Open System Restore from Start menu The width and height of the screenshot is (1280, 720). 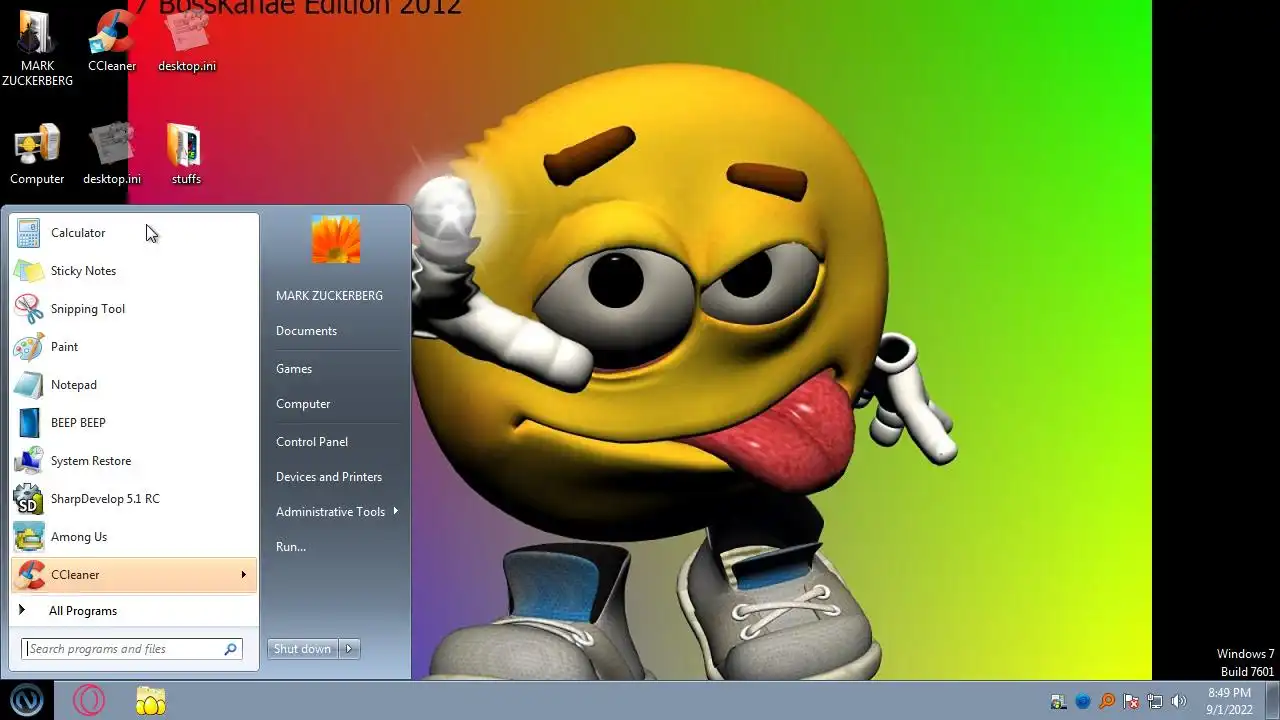134,461
